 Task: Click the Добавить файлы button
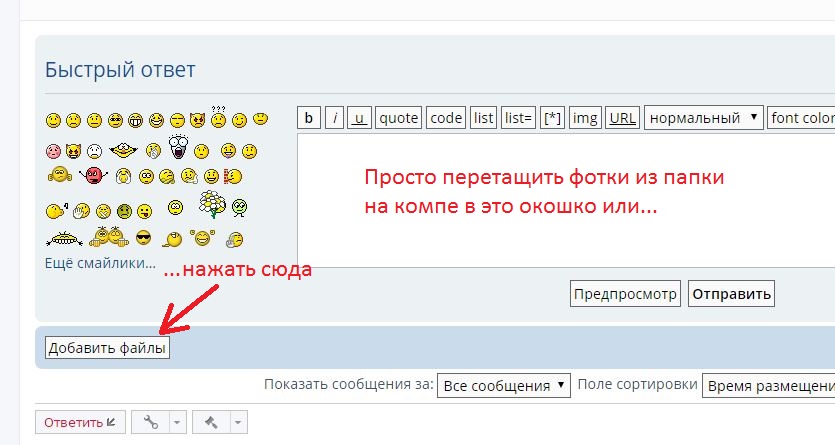pyautogui.click(x=107, y=348)
